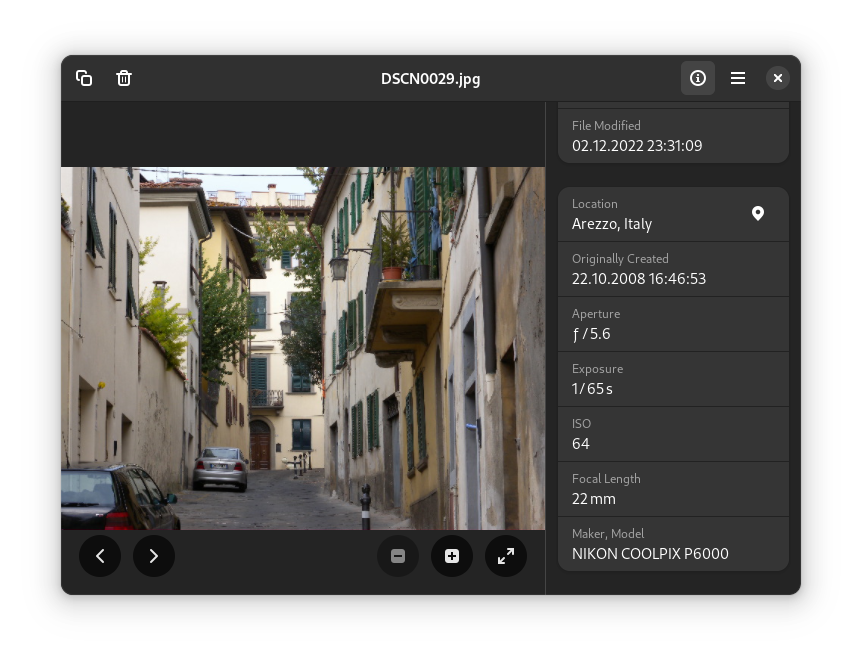862x662 pixels.
Task: Click the street photo in the viewer
Action: click(x=303, y=348)
